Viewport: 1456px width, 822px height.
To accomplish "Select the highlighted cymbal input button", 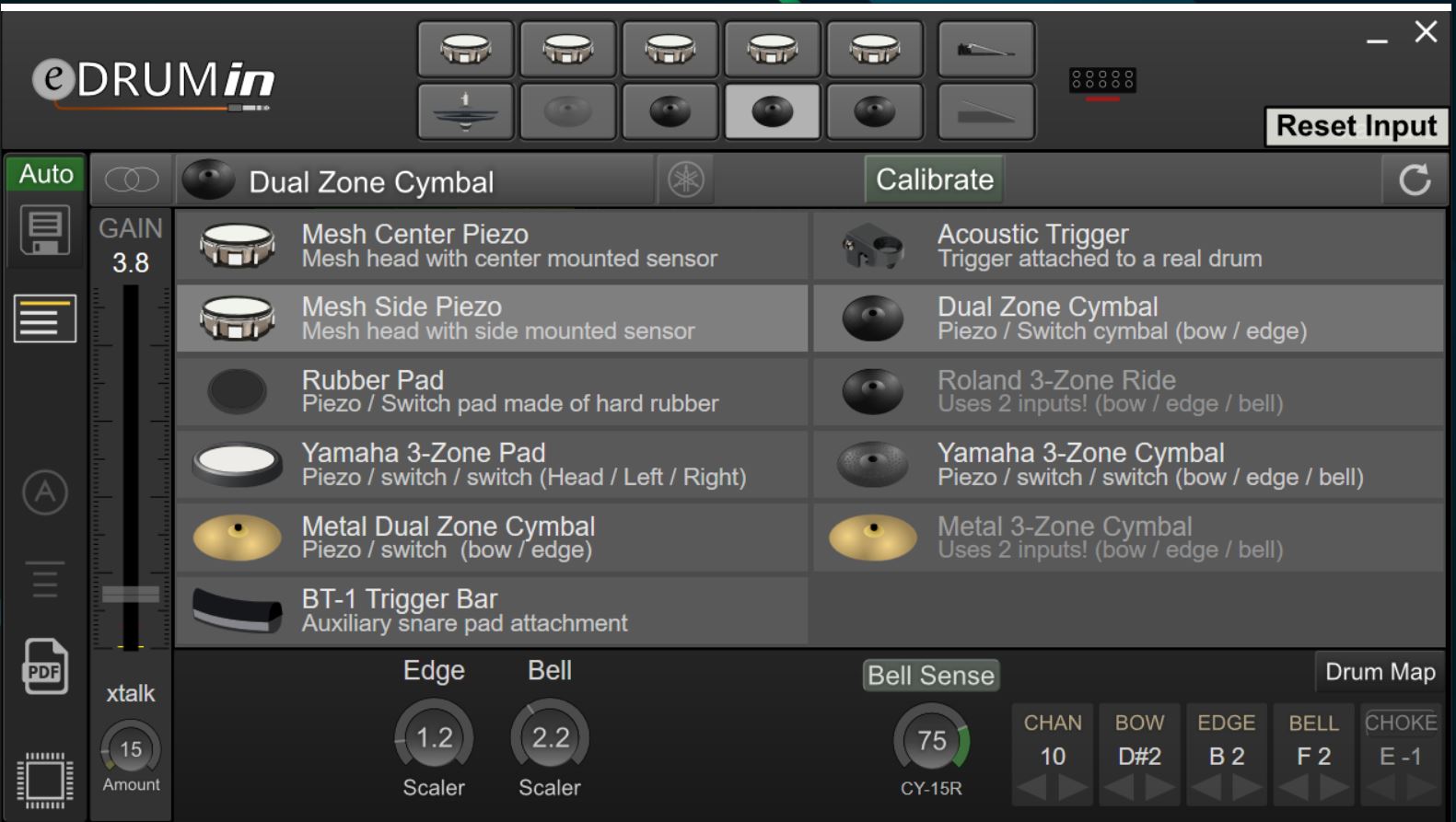I will pyautogui.click(x=772, y=111).
